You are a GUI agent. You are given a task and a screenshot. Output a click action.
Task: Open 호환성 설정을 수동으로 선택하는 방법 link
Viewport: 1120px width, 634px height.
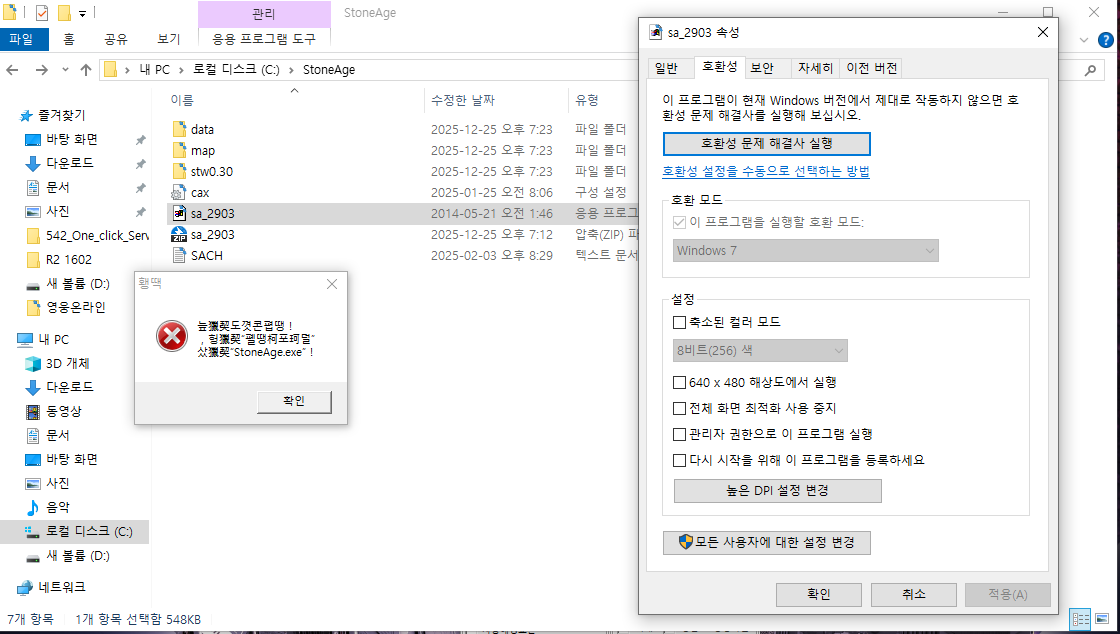coord(766,171)
